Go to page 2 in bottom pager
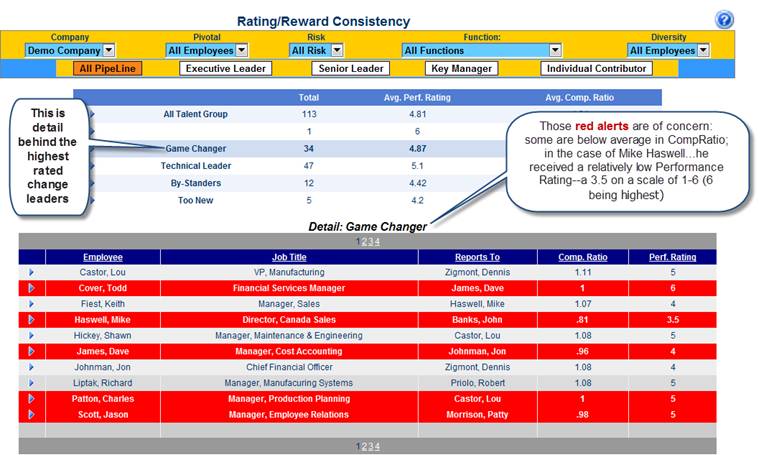The image size is (779, 455). [364, 446]
